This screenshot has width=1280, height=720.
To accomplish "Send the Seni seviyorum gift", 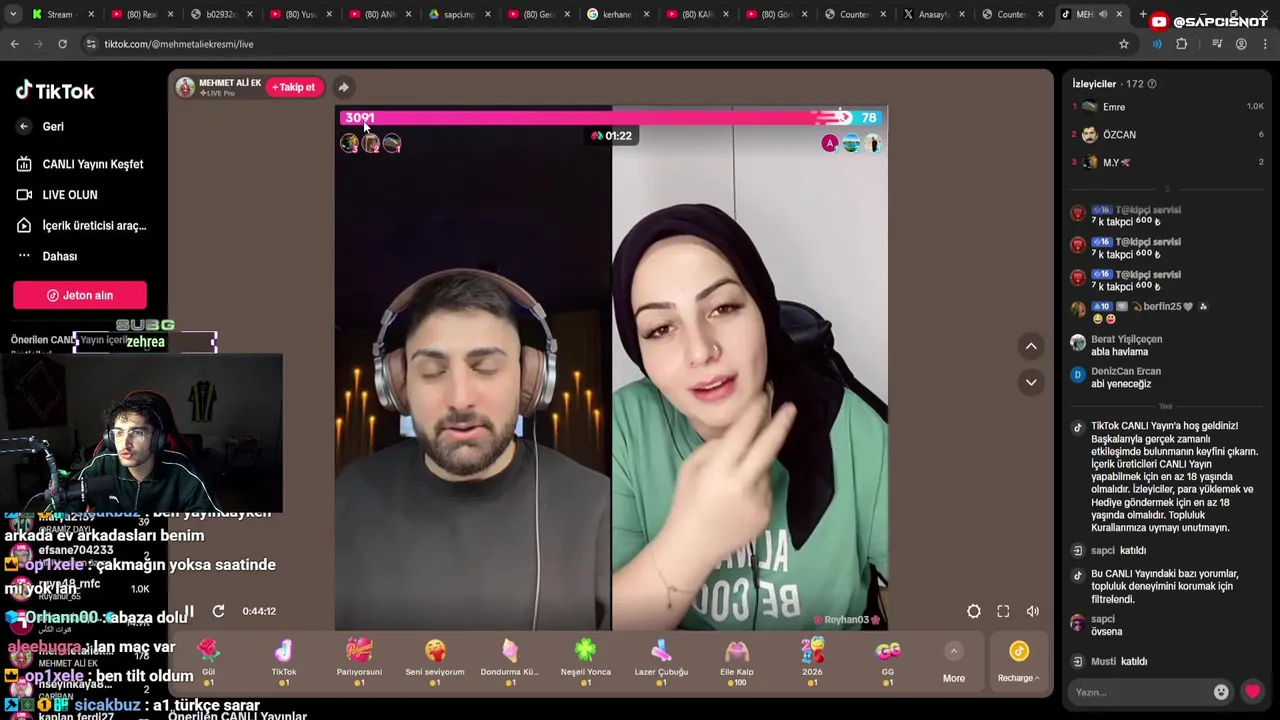I will 435,662.
